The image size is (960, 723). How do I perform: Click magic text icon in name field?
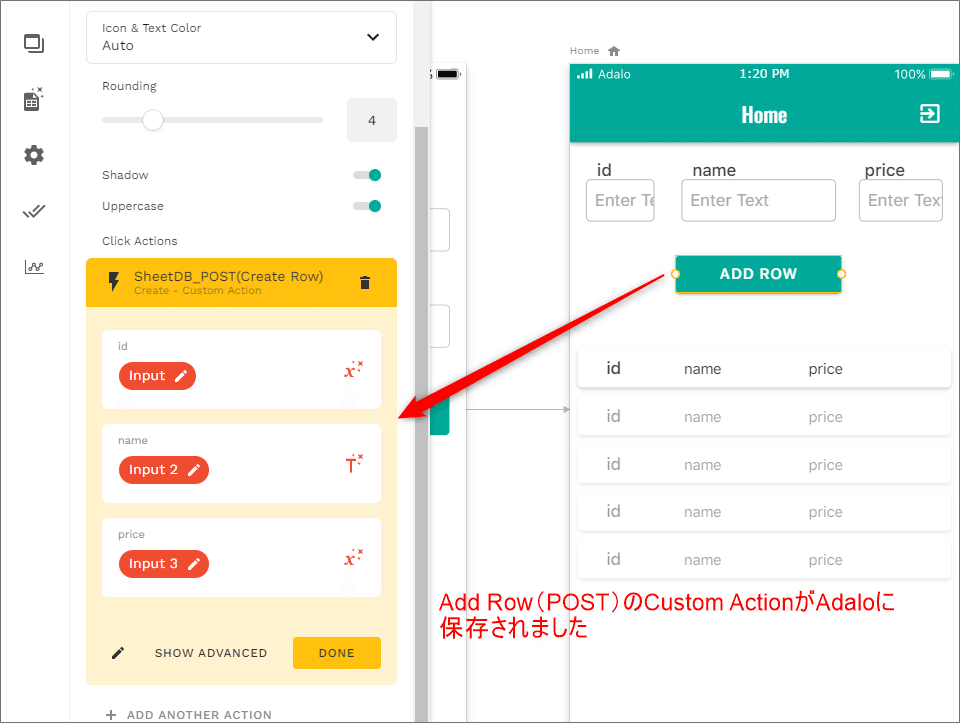click(354, 464)
